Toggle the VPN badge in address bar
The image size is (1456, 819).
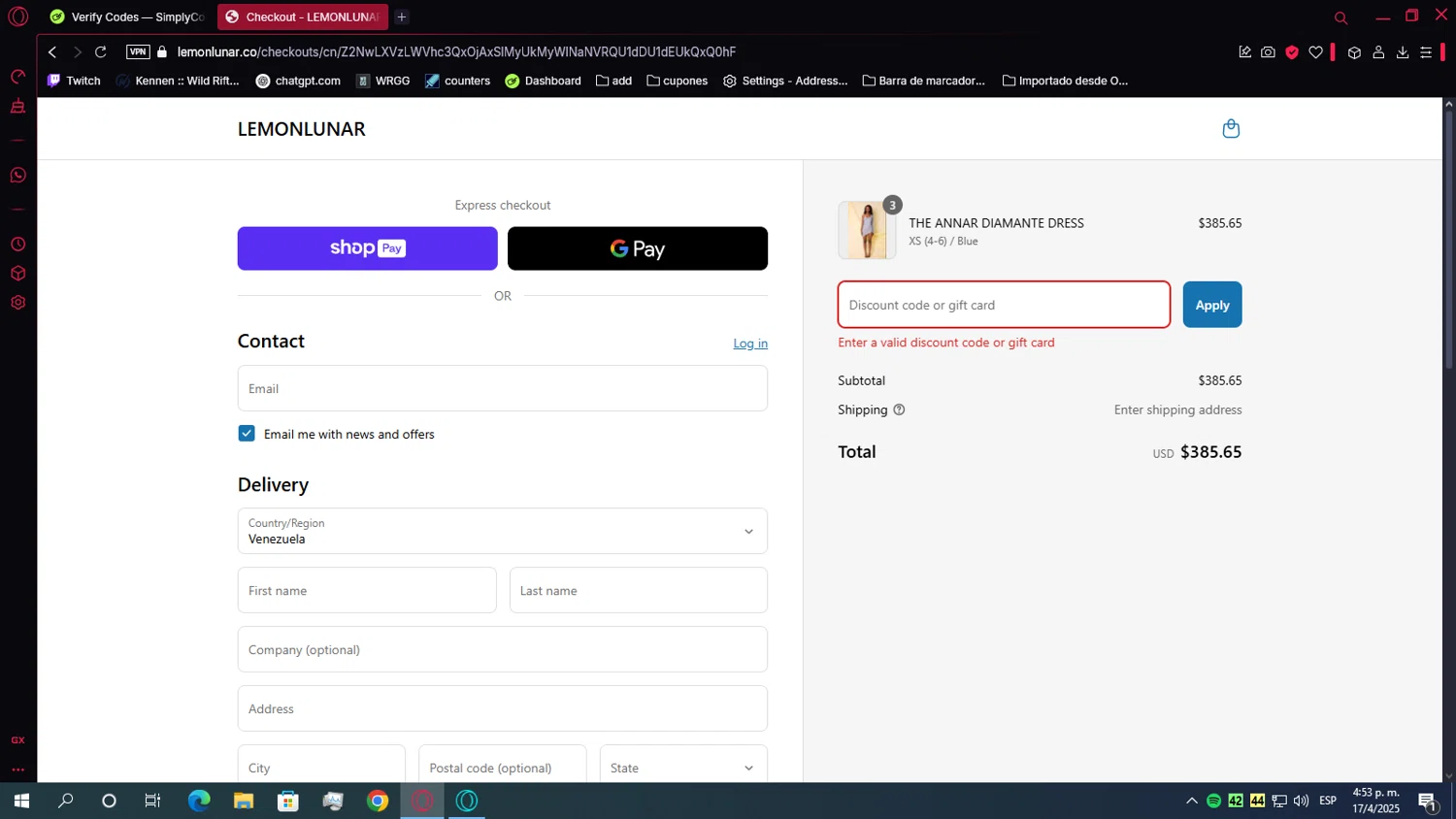coord(138,52)
